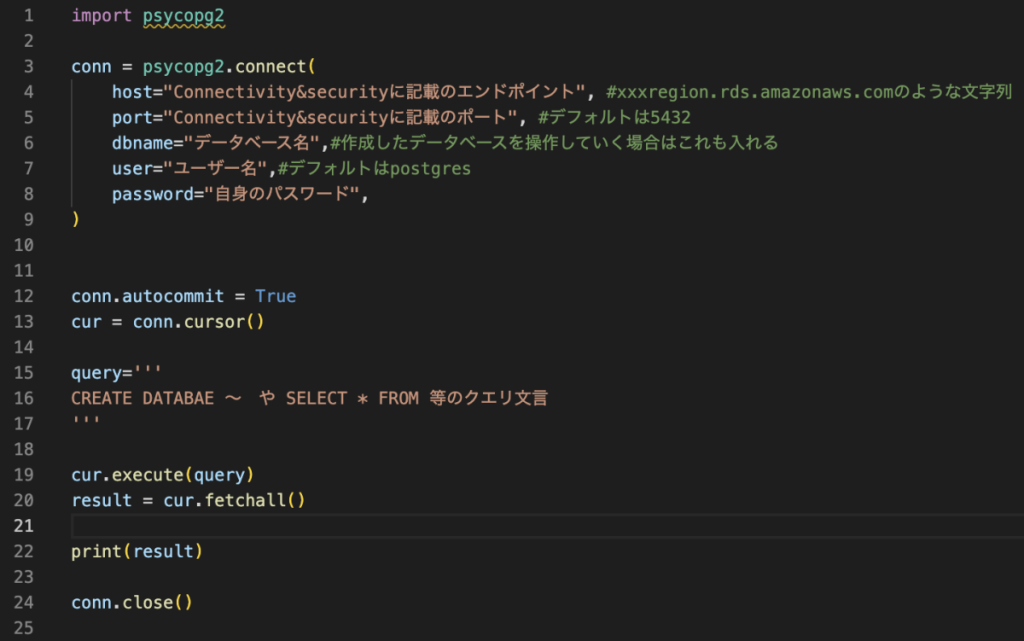Click the "dbname=" parameter name

pos(148,143)
